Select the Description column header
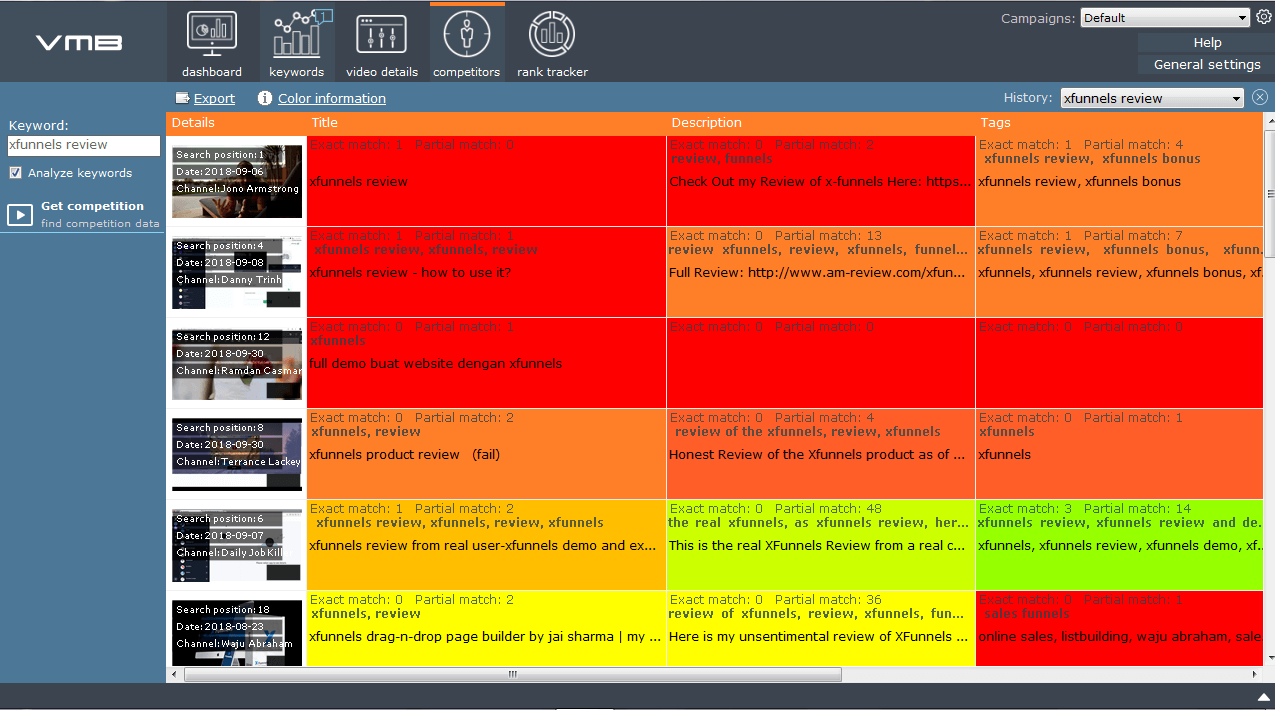 tap(820, 123)
